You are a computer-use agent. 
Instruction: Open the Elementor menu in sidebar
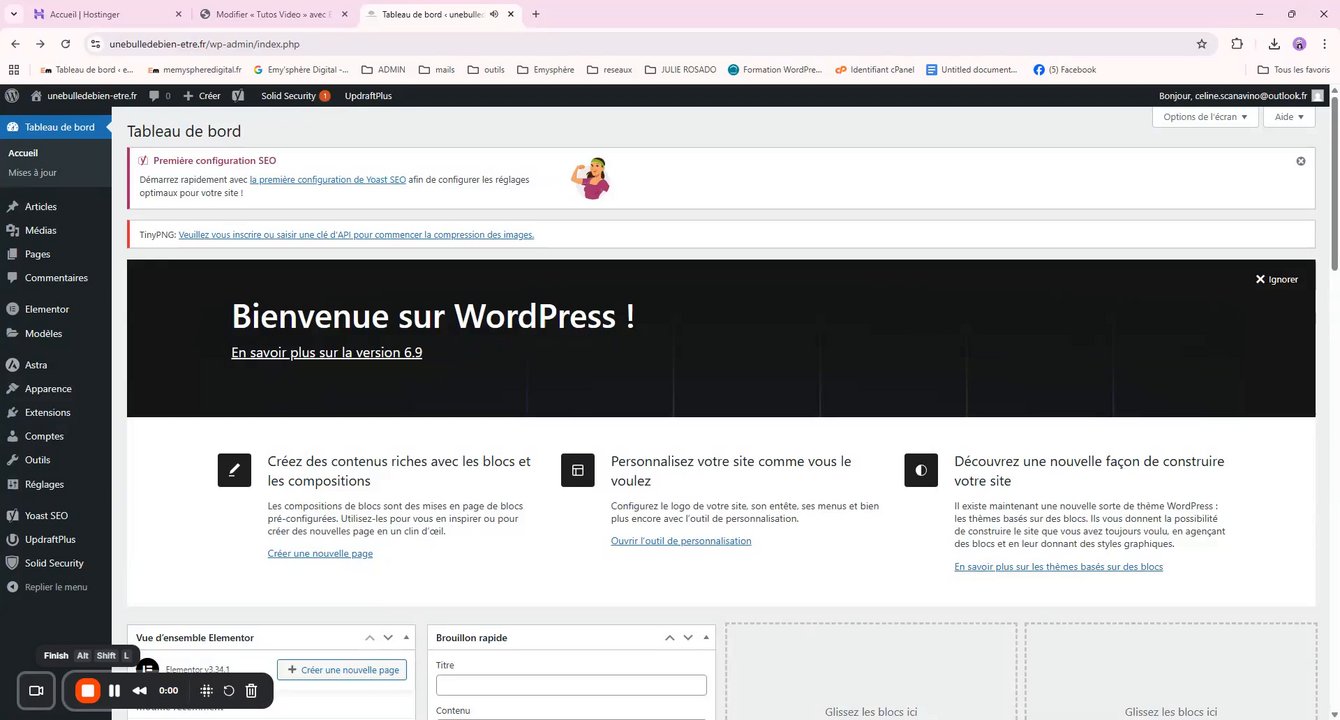click(56, 310)
